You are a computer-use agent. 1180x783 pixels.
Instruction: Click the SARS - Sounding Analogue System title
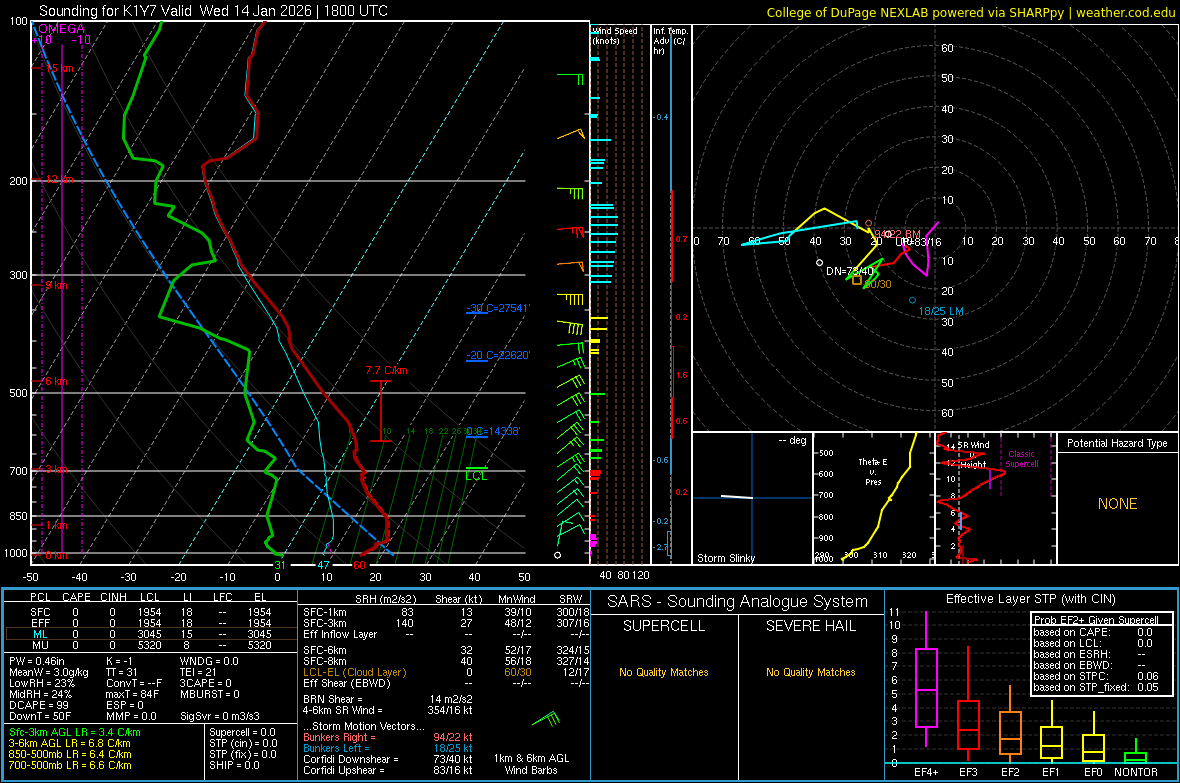(738, 602)
